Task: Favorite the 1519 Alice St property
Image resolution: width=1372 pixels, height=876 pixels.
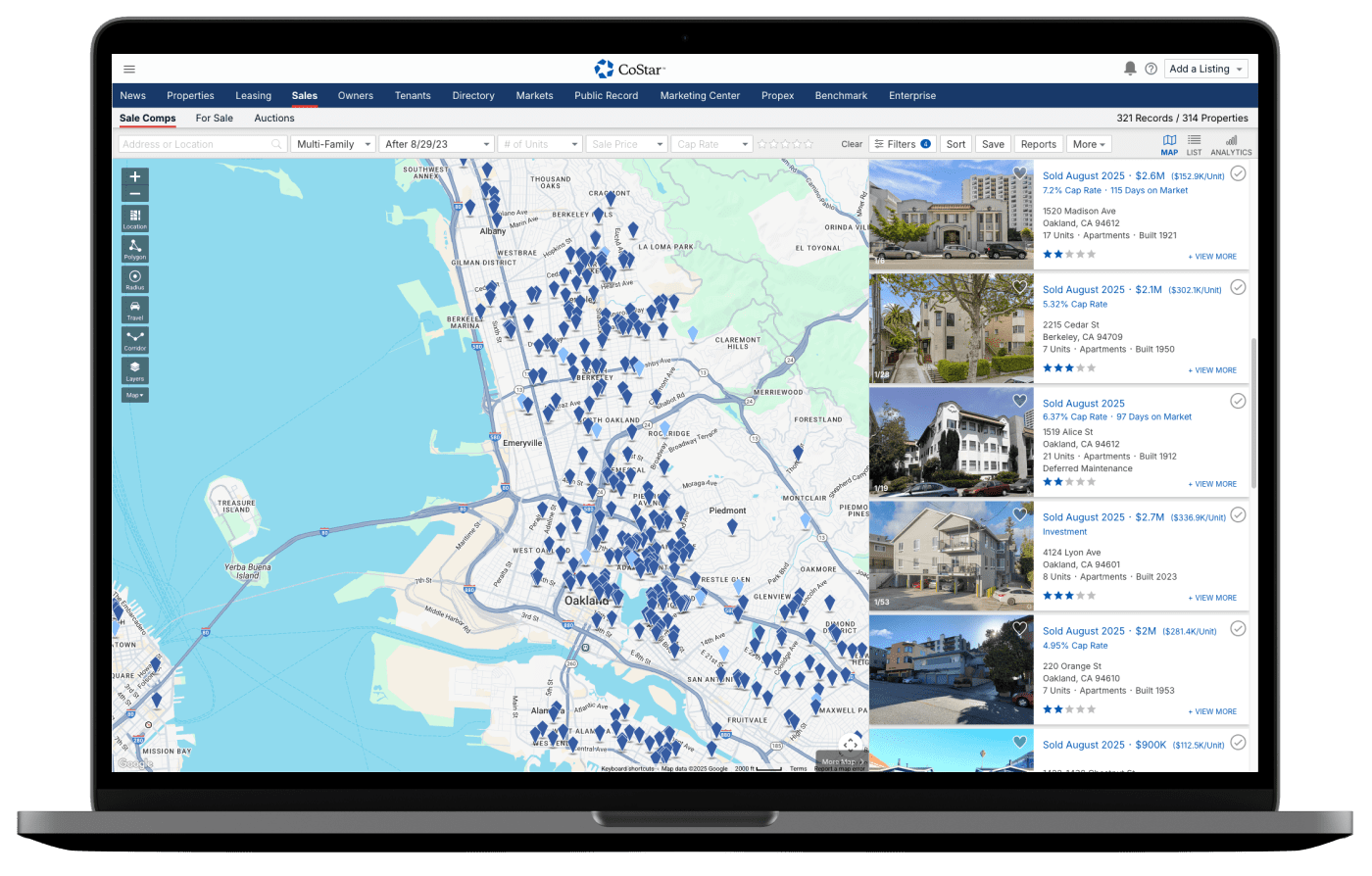Action: click(1019, 401)
